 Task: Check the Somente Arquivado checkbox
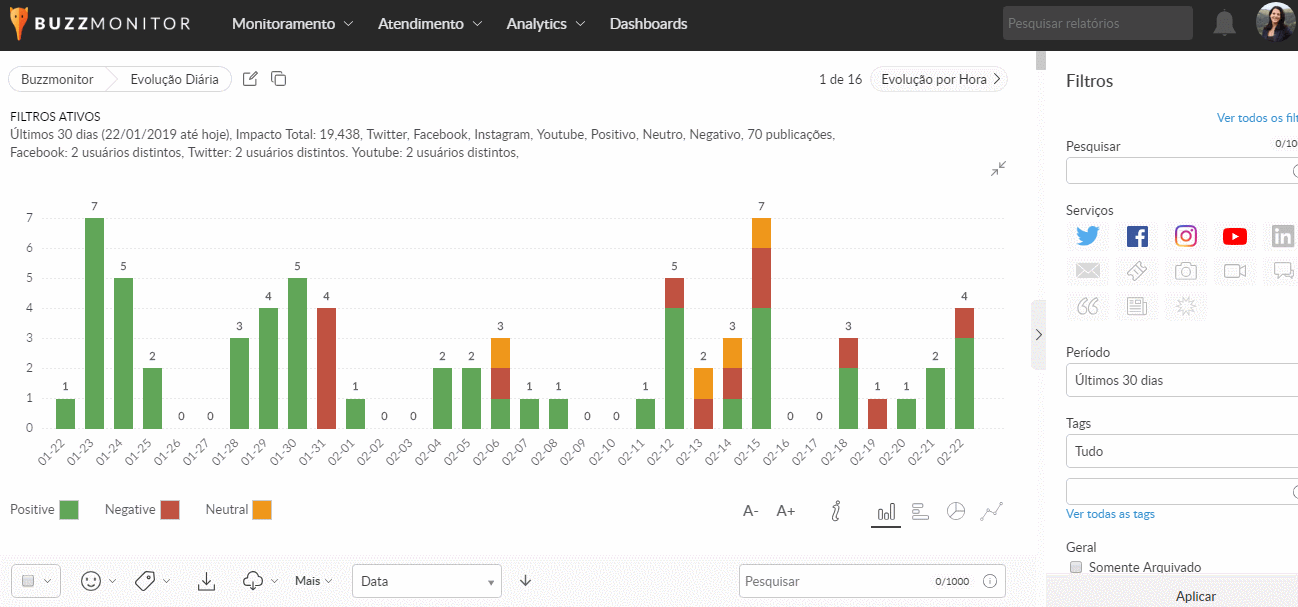click(1076, 567)
